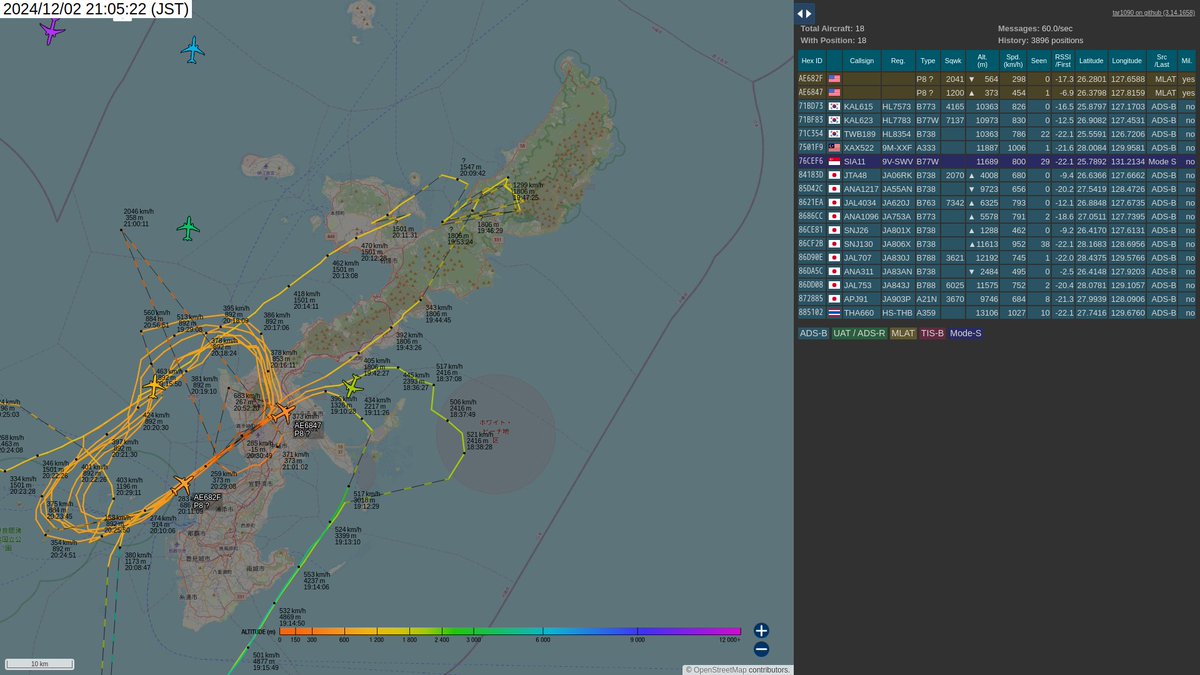Viewport: 1200px width, 675px height.
Task: Sort the table by the Latitude column
Action: pyautogui.click(x=1091, y=61)
